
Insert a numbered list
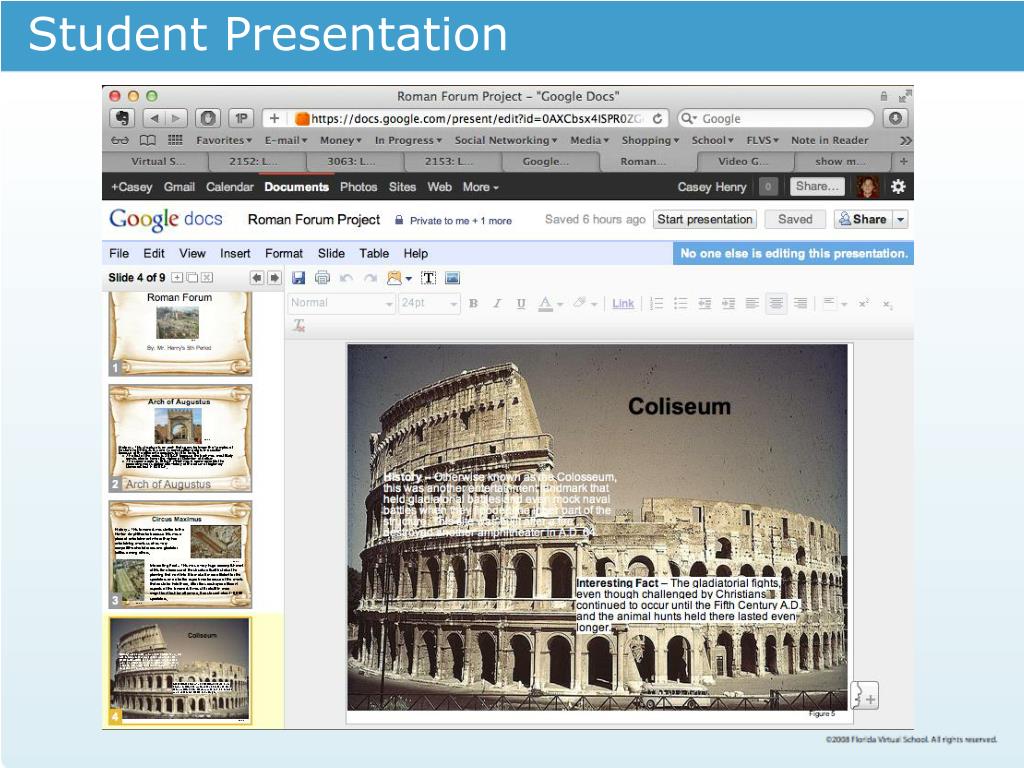(657, 303)
